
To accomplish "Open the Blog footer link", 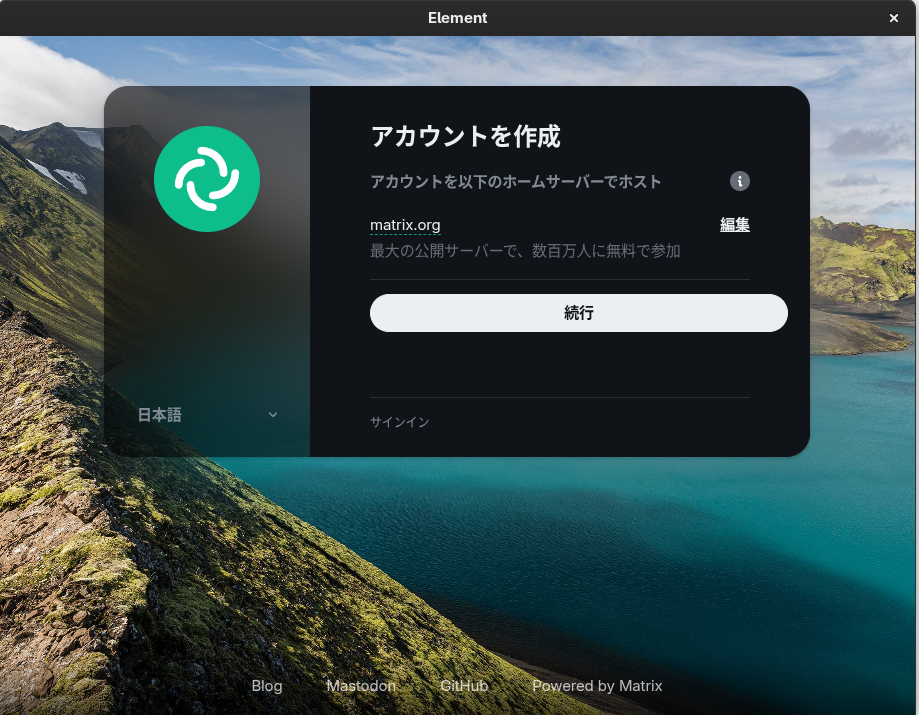I will point(267,686).
